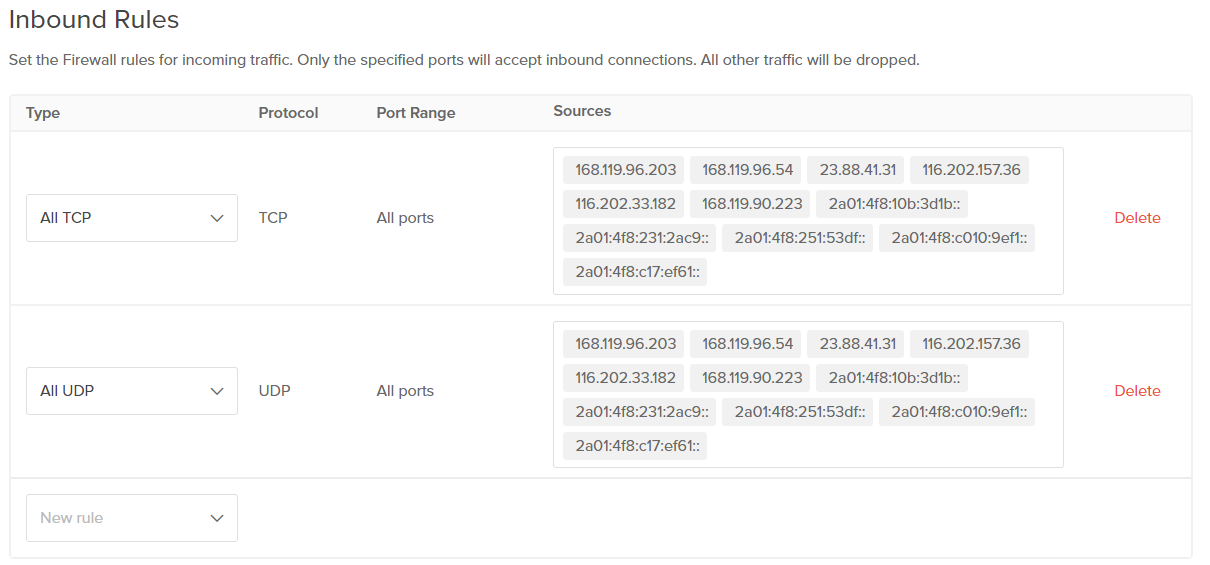Select 116.202.157.36 tag in TCP rule
Screen dimensions: 1210x565
click(x=970, y=170)
